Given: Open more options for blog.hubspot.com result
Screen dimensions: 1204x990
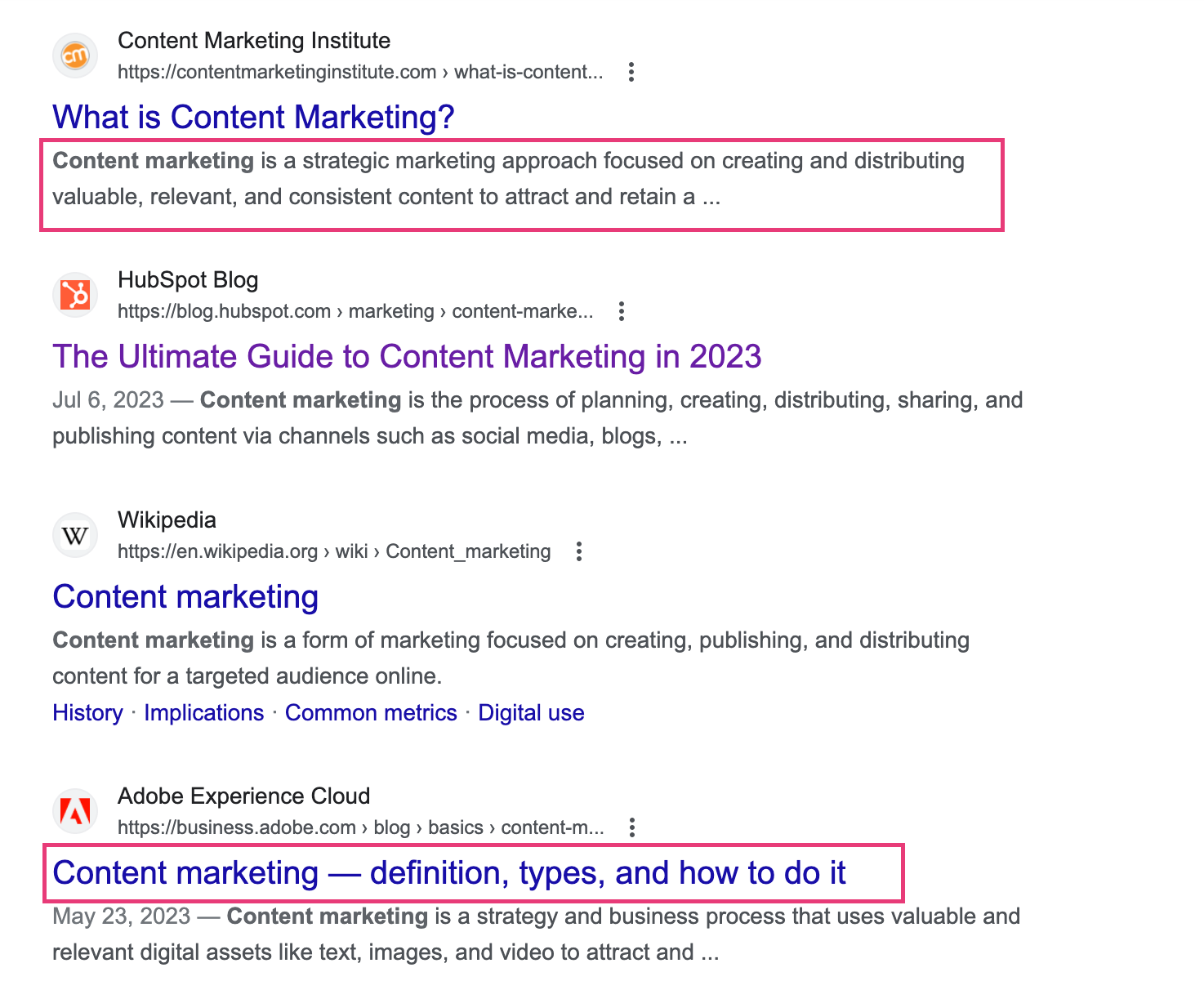Looking at the screenshot, I should (622, 311).
